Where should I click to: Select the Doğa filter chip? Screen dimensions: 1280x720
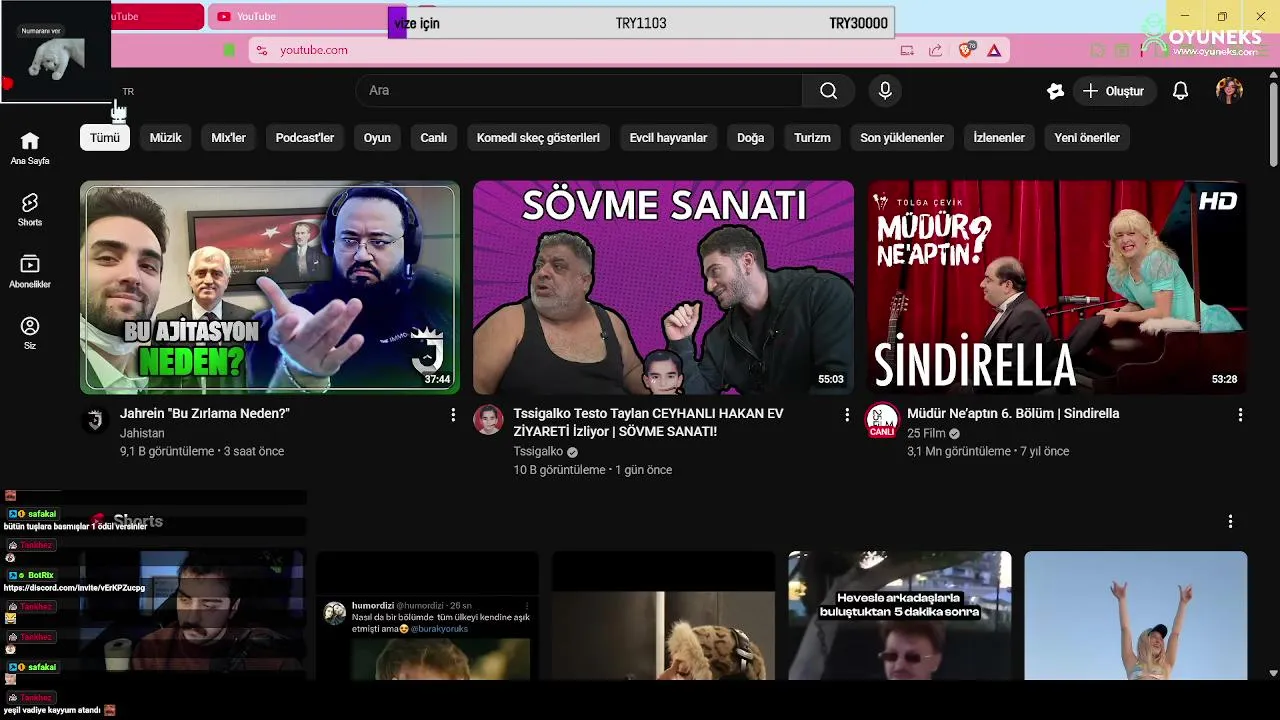click(750, 138)
